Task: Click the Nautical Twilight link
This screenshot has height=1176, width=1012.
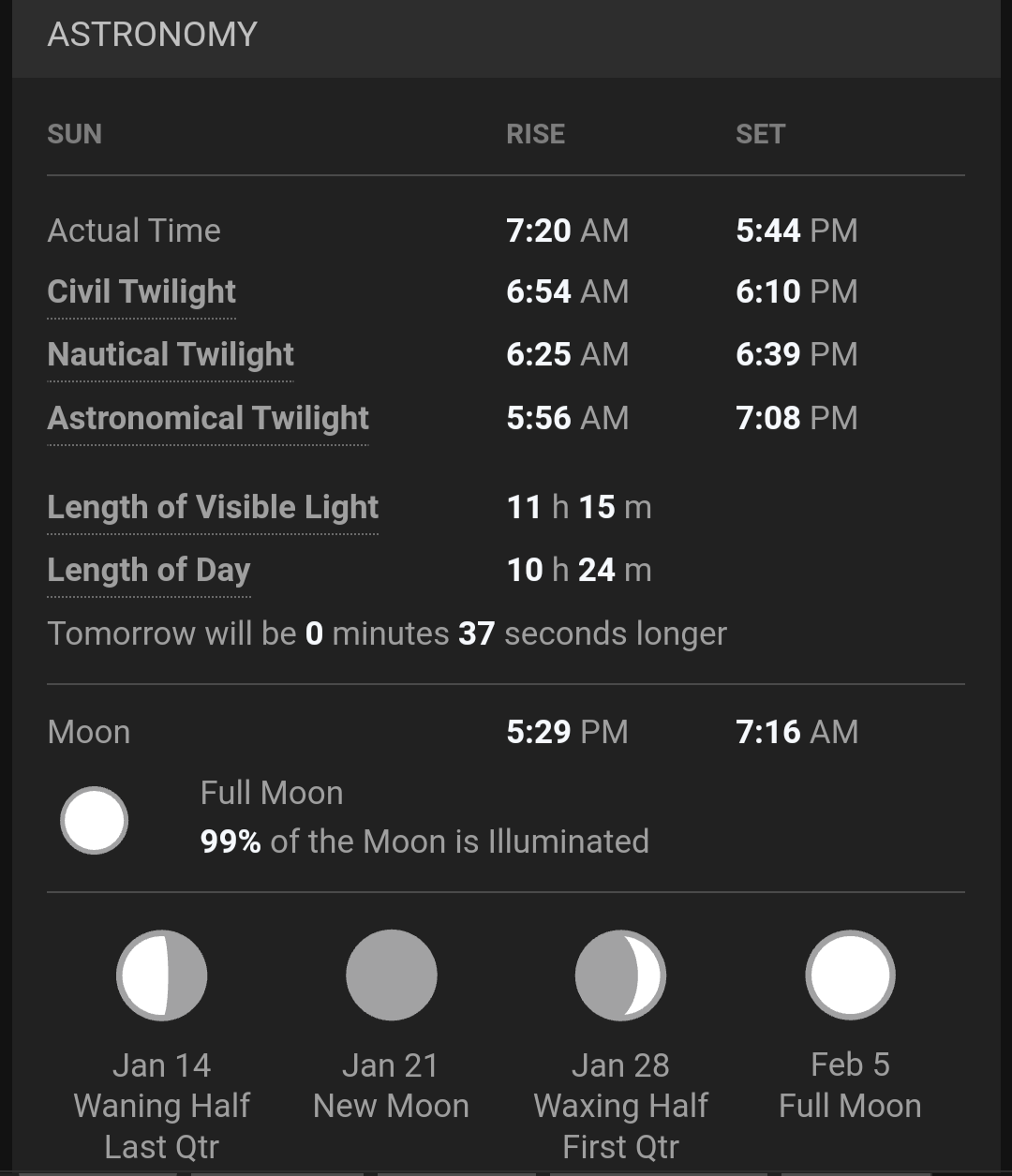Action: tap(171, 354)
